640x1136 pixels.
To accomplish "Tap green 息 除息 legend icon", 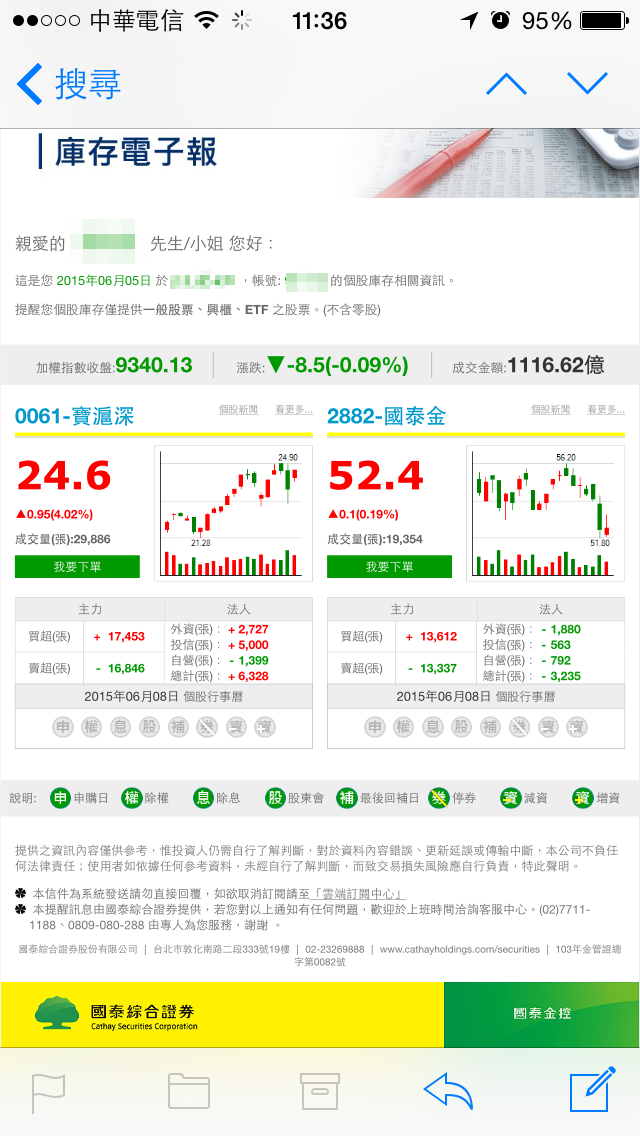I will (203, 798).
